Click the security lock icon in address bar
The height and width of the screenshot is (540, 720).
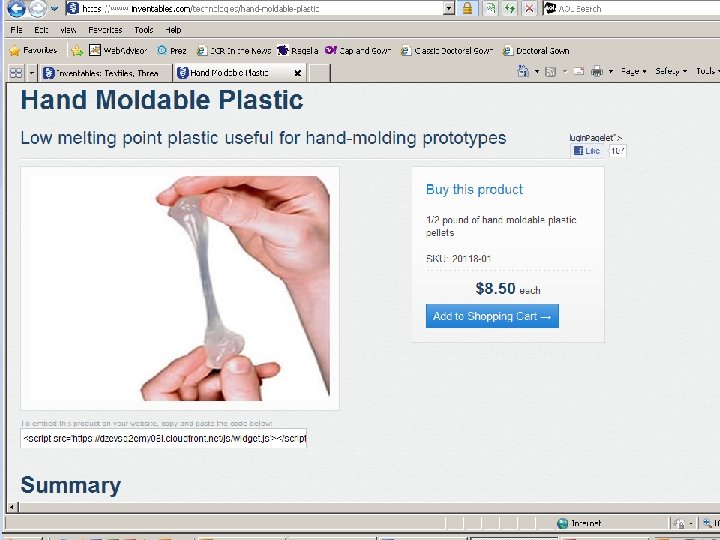tap(467, 8)
